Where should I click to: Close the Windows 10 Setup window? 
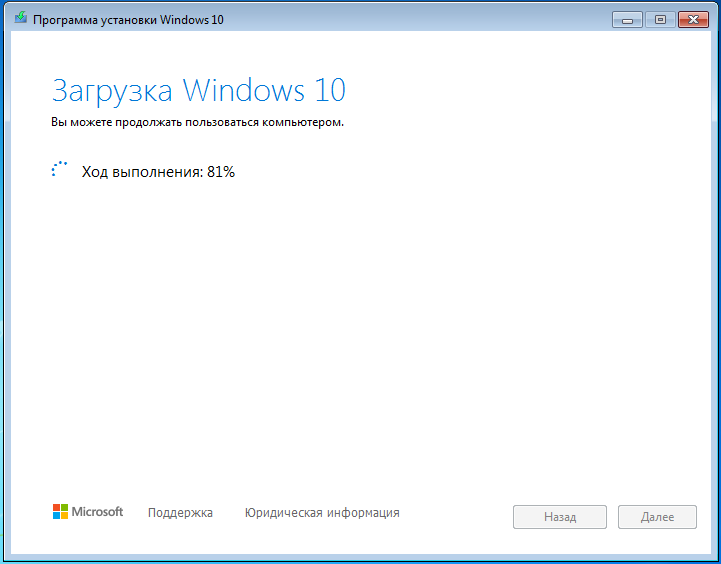(x=693, y=20)
